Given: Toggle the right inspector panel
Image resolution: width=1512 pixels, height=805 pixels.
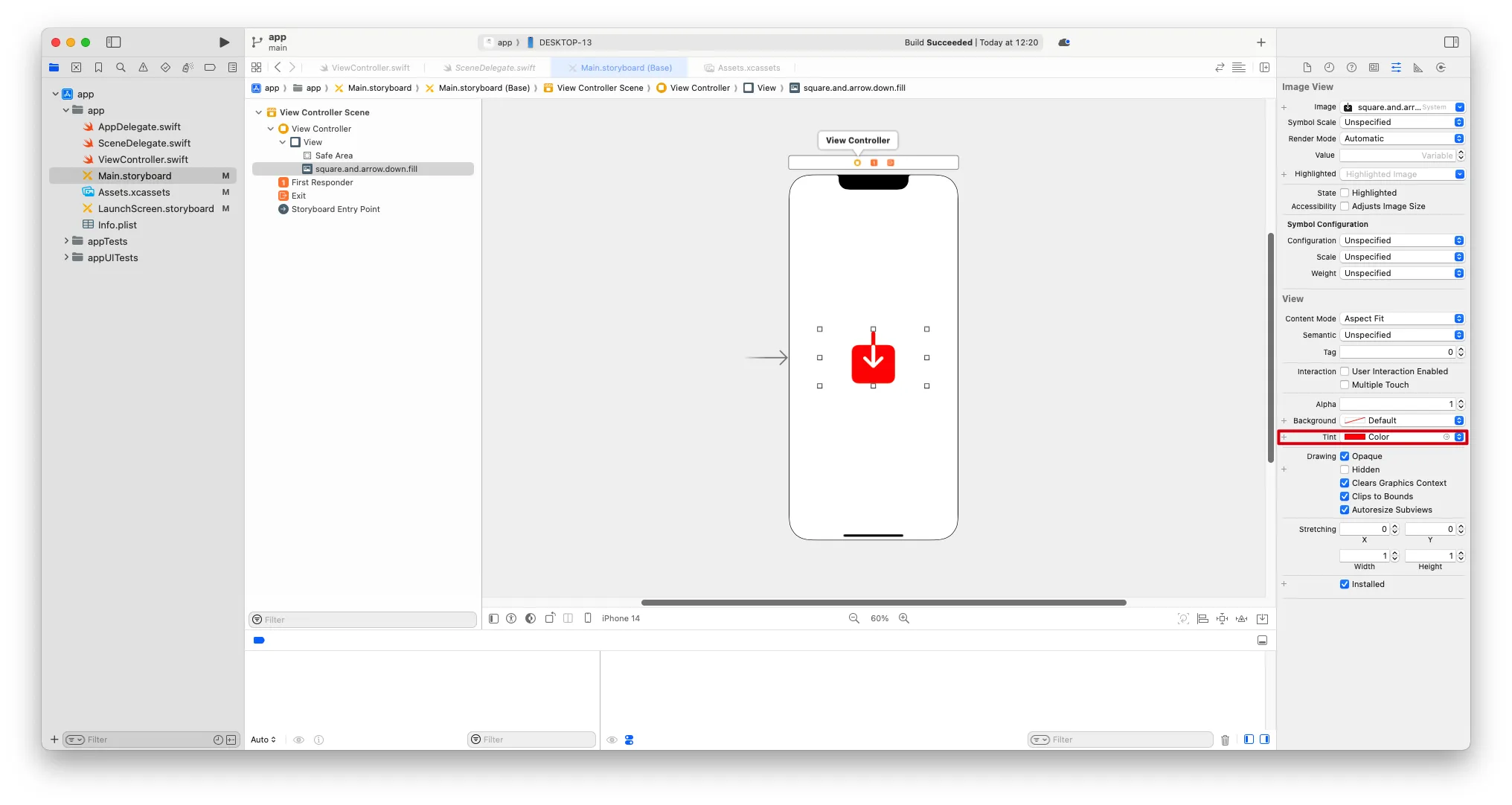Looking at the screenshot, I should tap(1451, 42).
